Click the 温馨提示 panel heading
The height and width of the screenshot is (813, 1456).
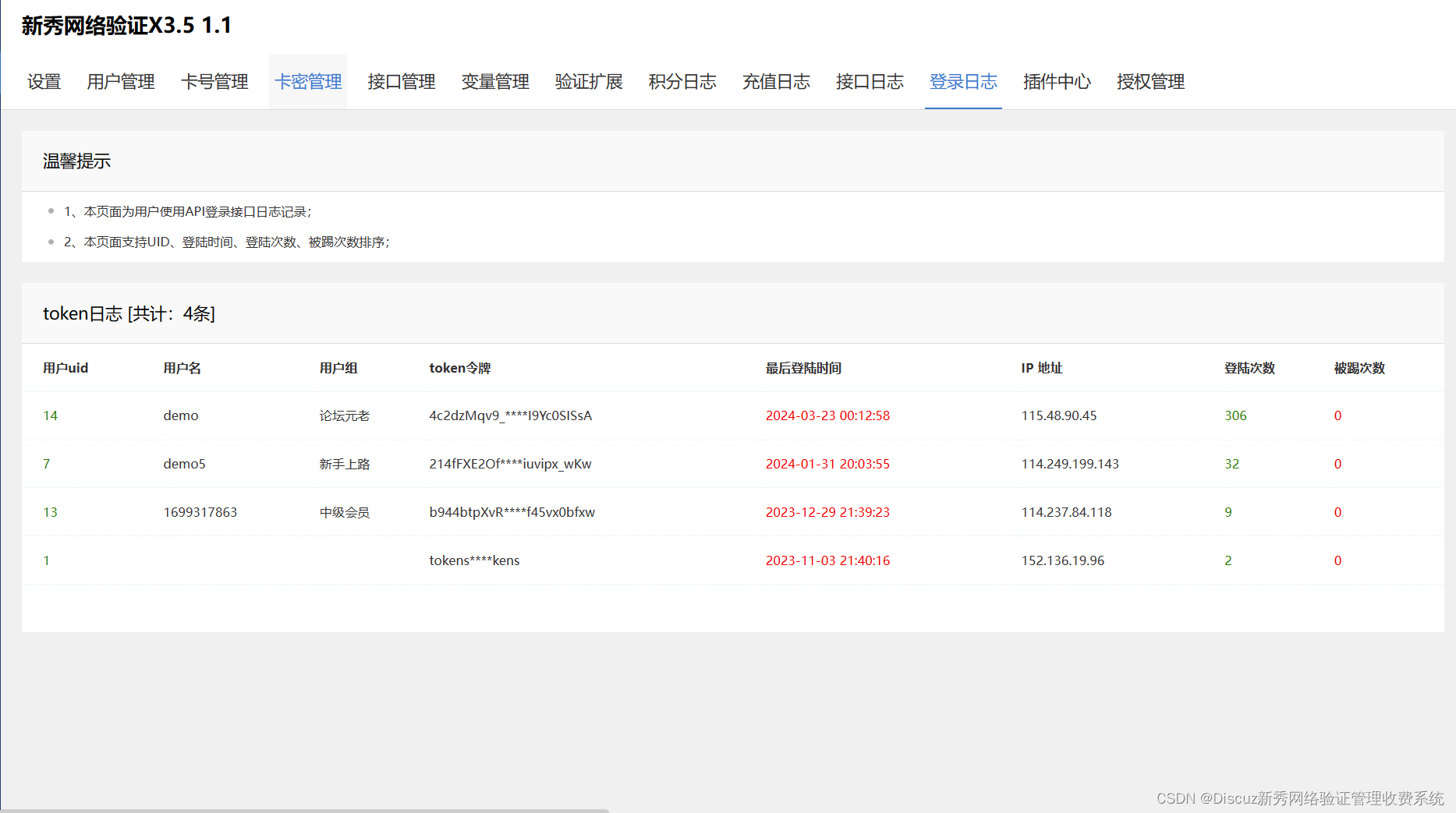tap(76, 161)
